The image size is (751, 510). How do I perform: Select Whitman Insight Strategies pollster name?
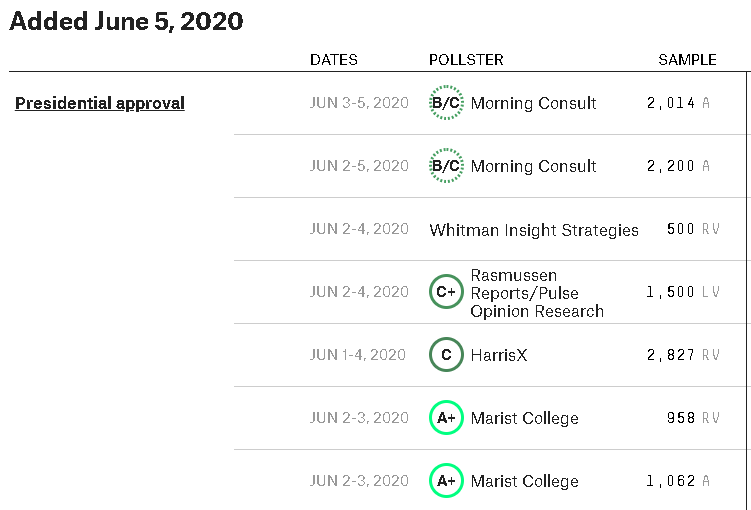(x=534, y=230)
